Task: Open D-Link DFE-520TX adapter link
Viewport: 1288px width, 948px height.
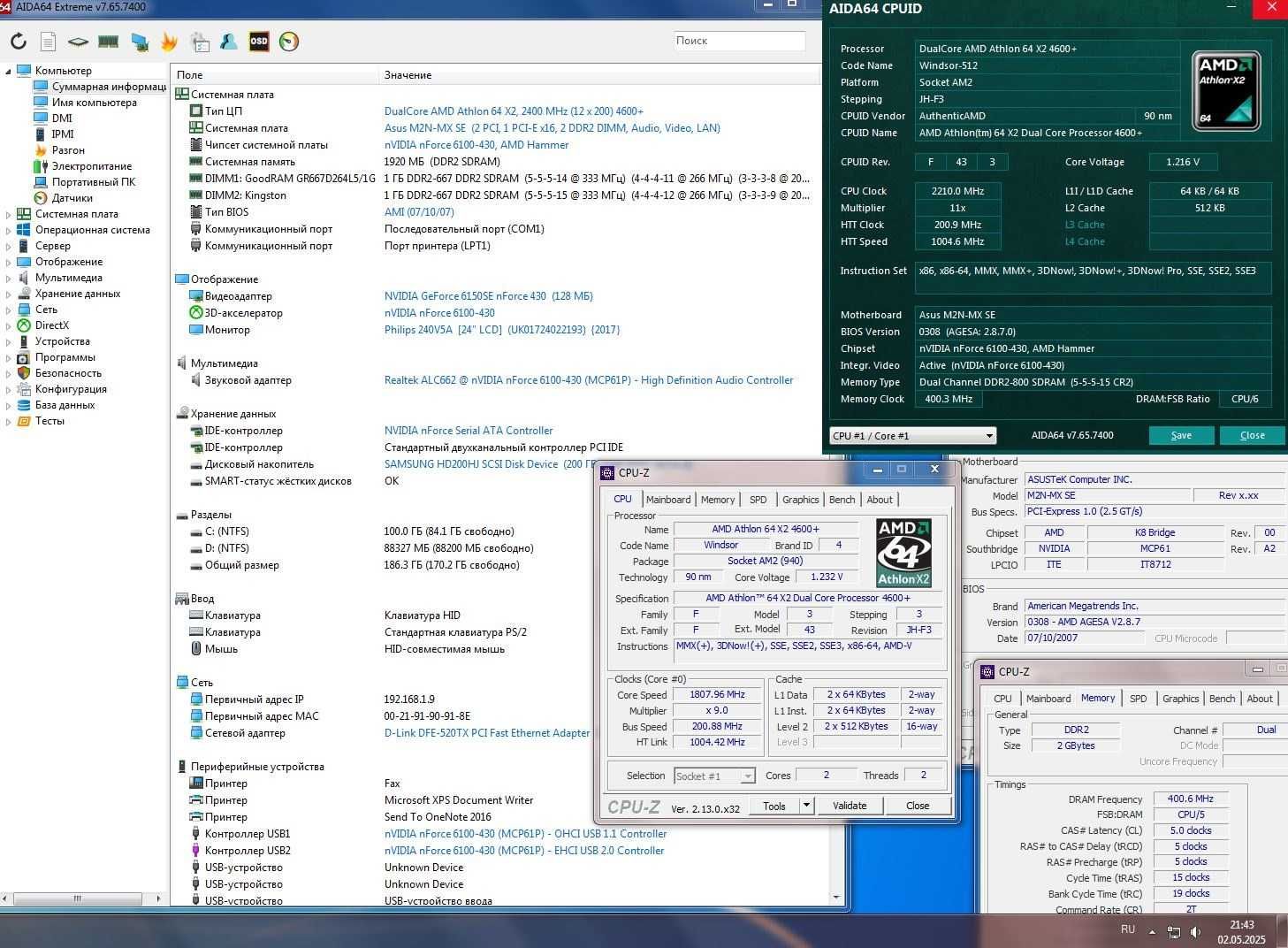Action: [x=487, y=733]
